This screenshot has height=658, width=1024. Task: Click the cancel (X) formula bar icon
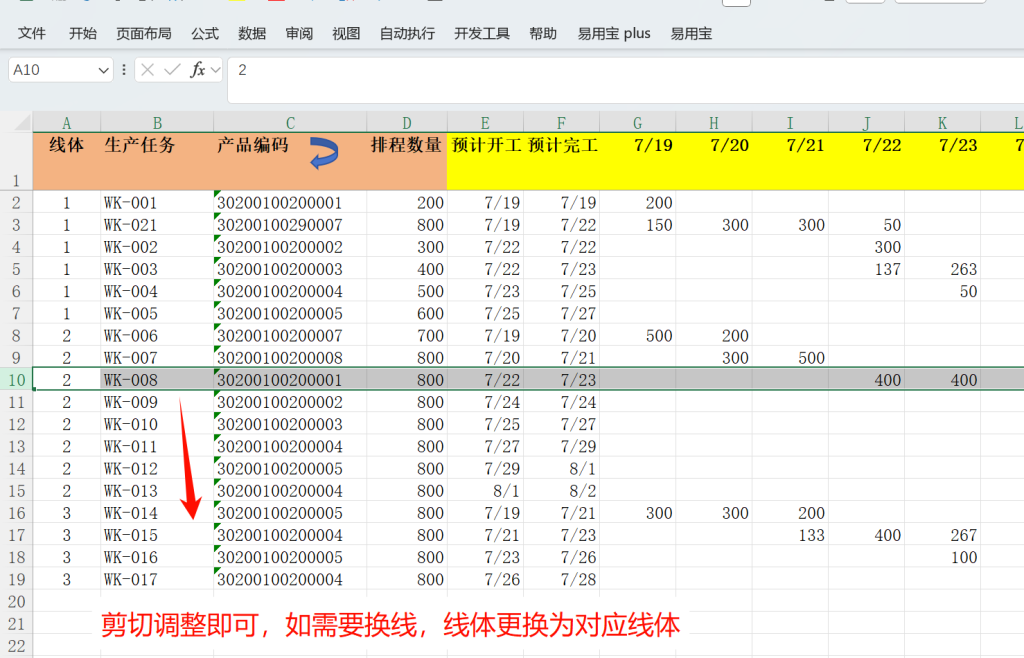coord(148,70)
